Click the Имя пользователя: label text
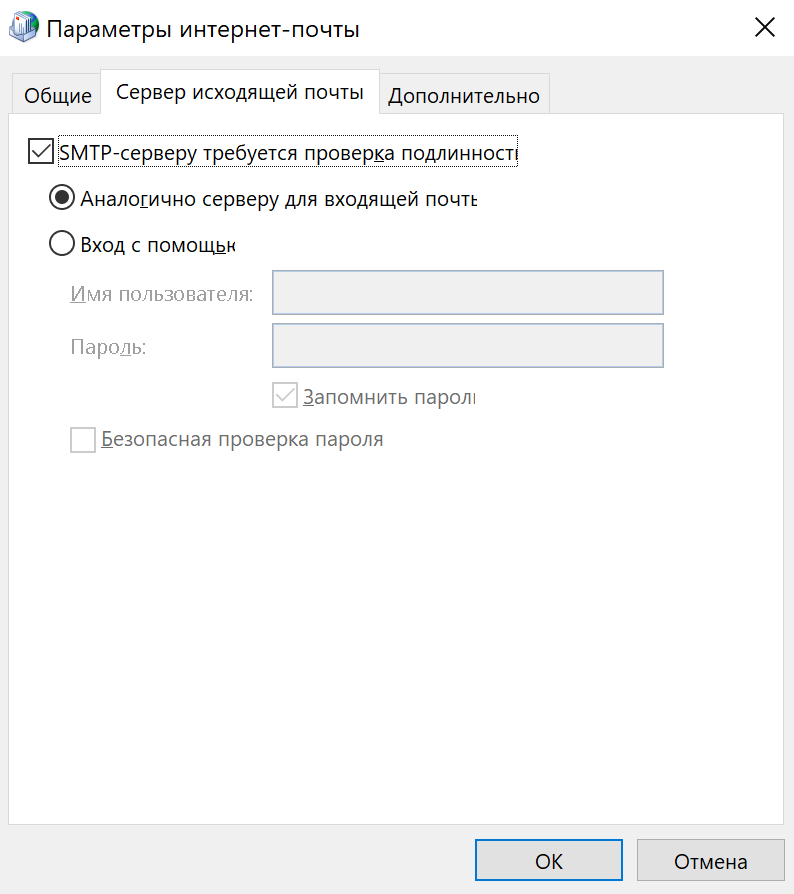 pos(162,294)
